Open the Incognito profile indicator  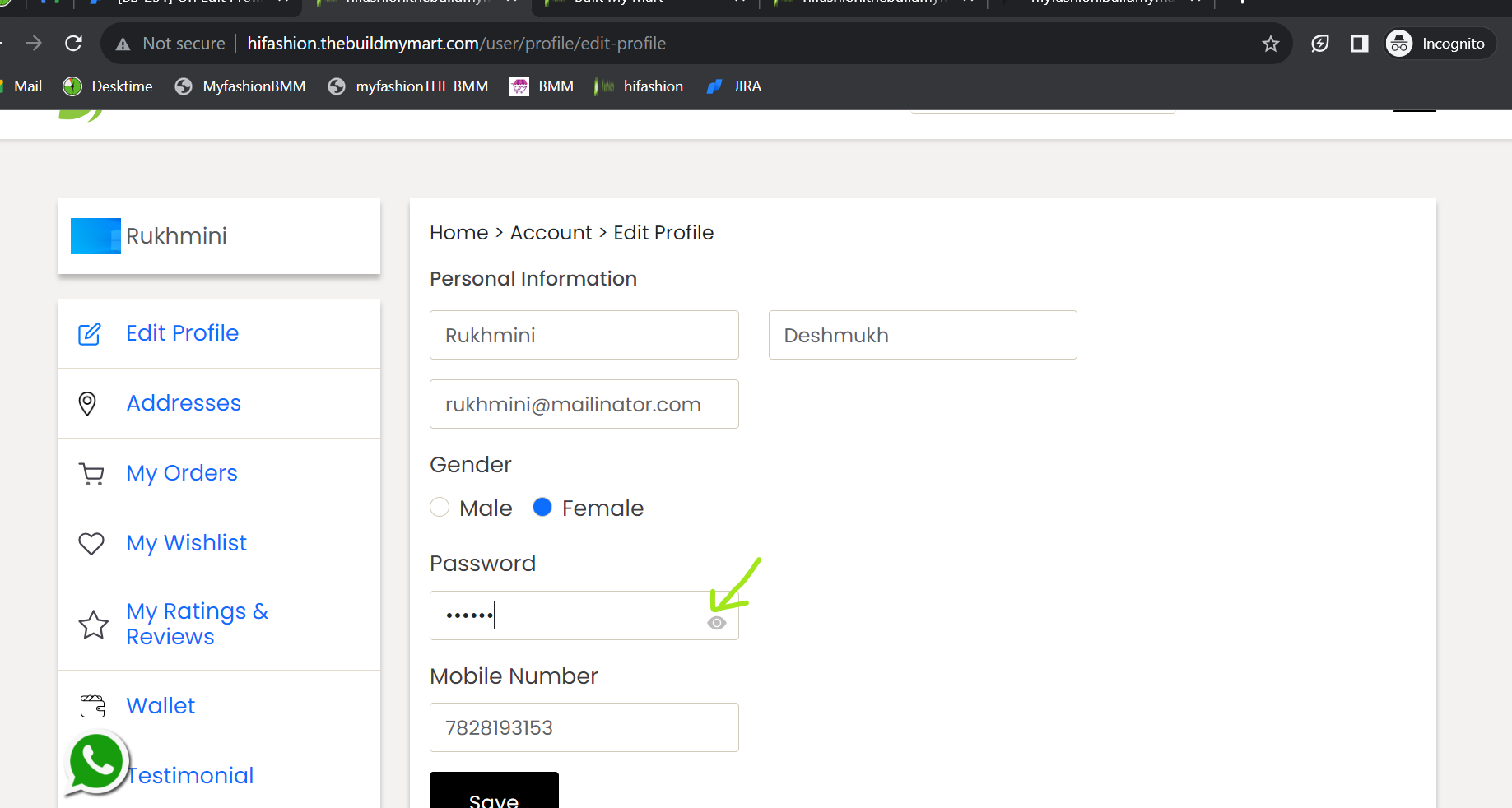coord(1440,44)
